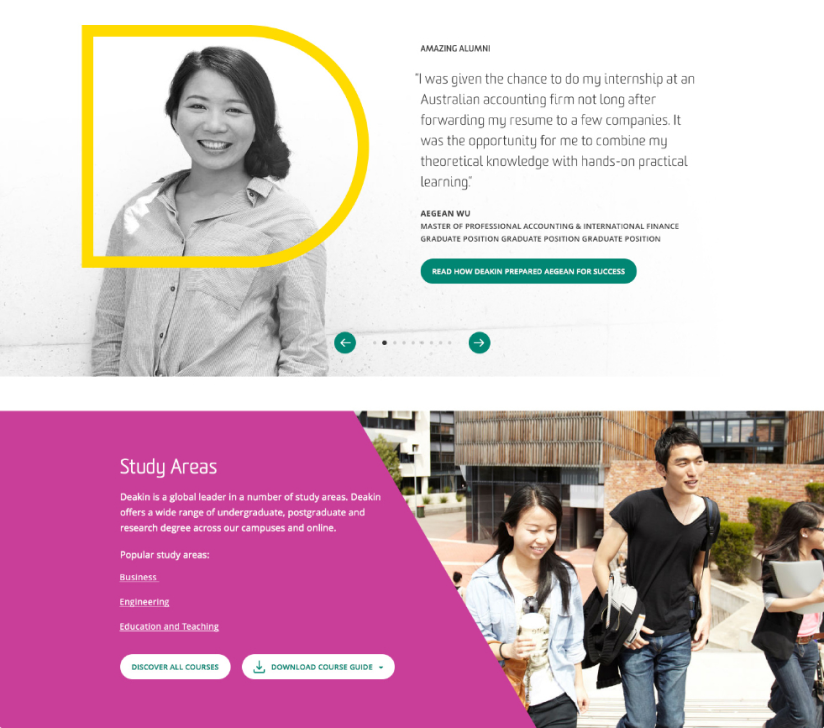Image resolution: width=824 pixels, height=728 pixels.
Task: Click the Study Areas heading
Action: (x=168, y=467)
